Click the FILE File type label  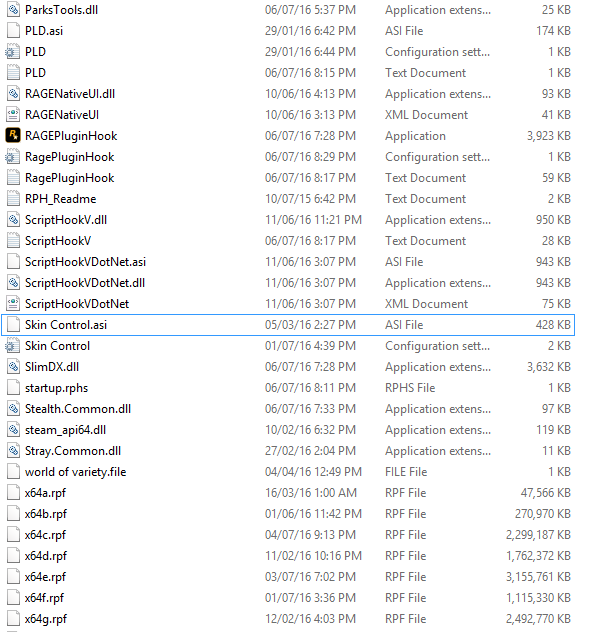[x=406, y=472]
